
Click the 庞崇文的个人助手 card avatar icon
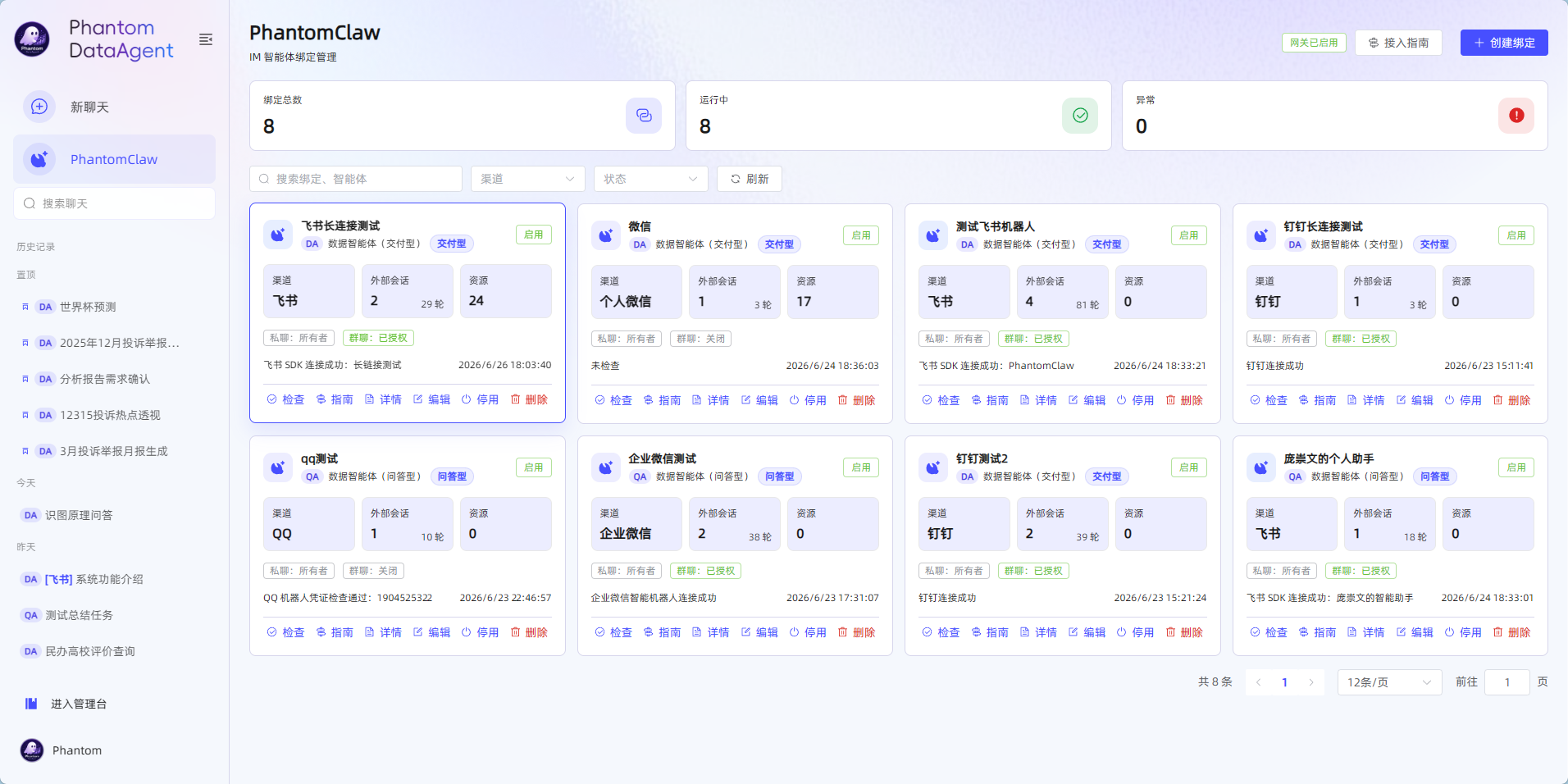(1261, 467)
